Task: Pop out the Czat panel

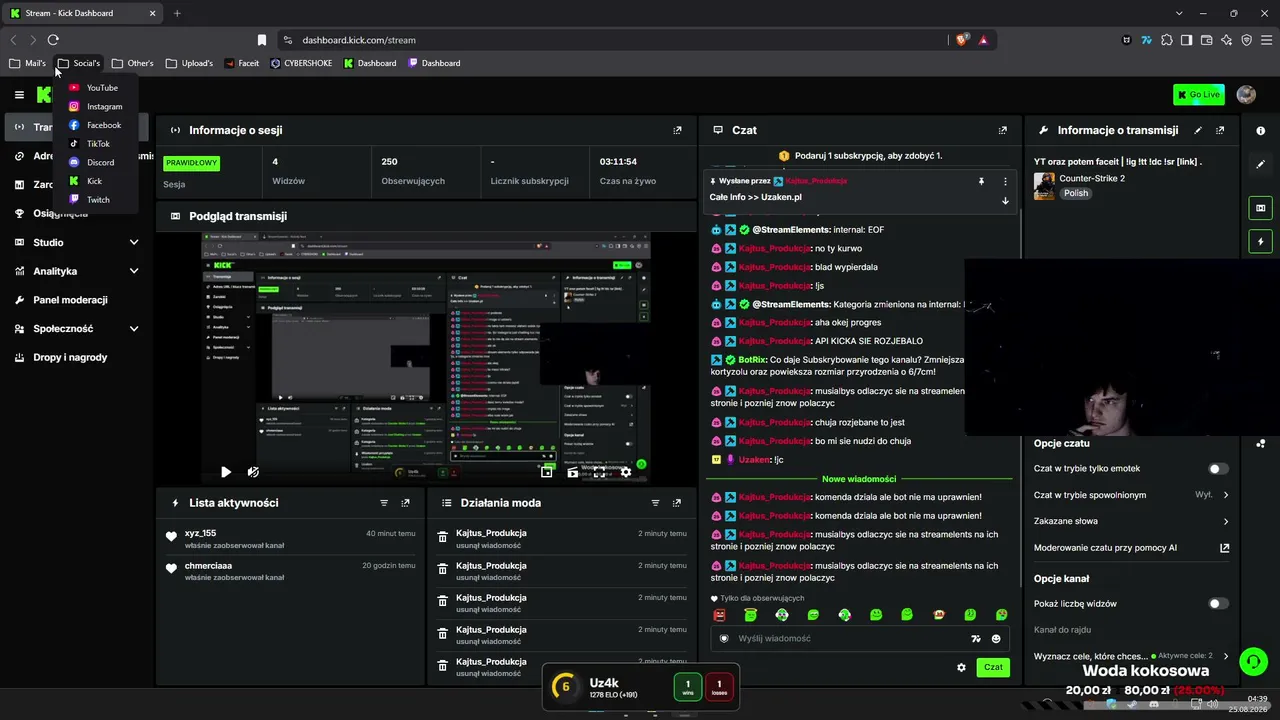Action: tap(1003, 130)
